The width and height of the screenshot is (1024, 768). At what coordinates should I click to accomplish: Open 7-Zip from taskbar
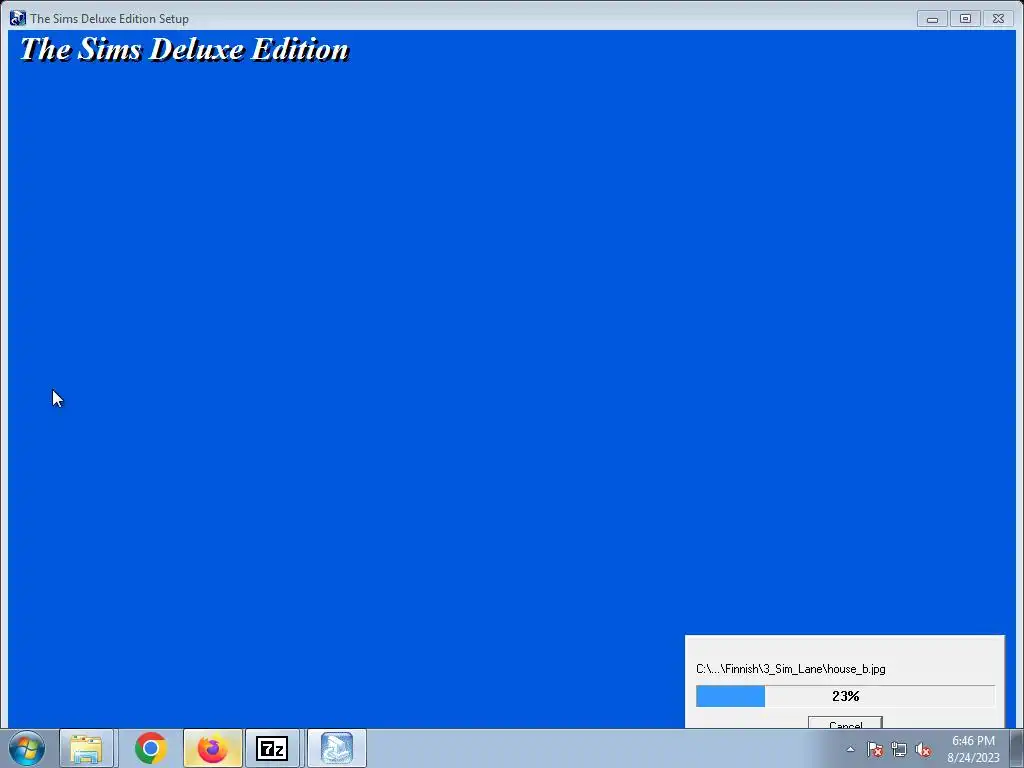coord(272,748)
